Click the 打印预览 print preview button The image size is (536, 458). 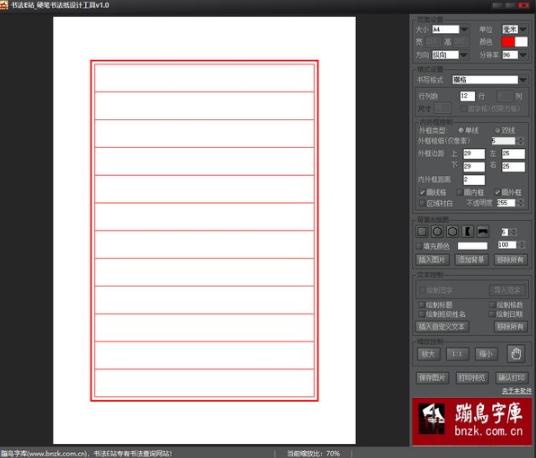[472, 378]
